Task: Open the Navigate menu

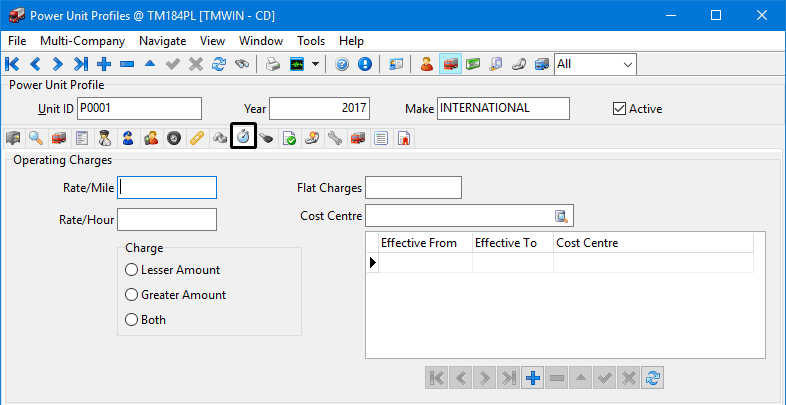Action: click(162, 41)
